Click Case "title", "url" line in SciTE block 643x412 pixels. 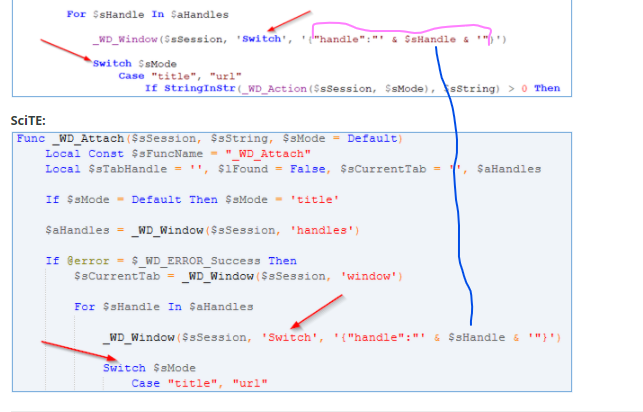click(x=199, y=383)
